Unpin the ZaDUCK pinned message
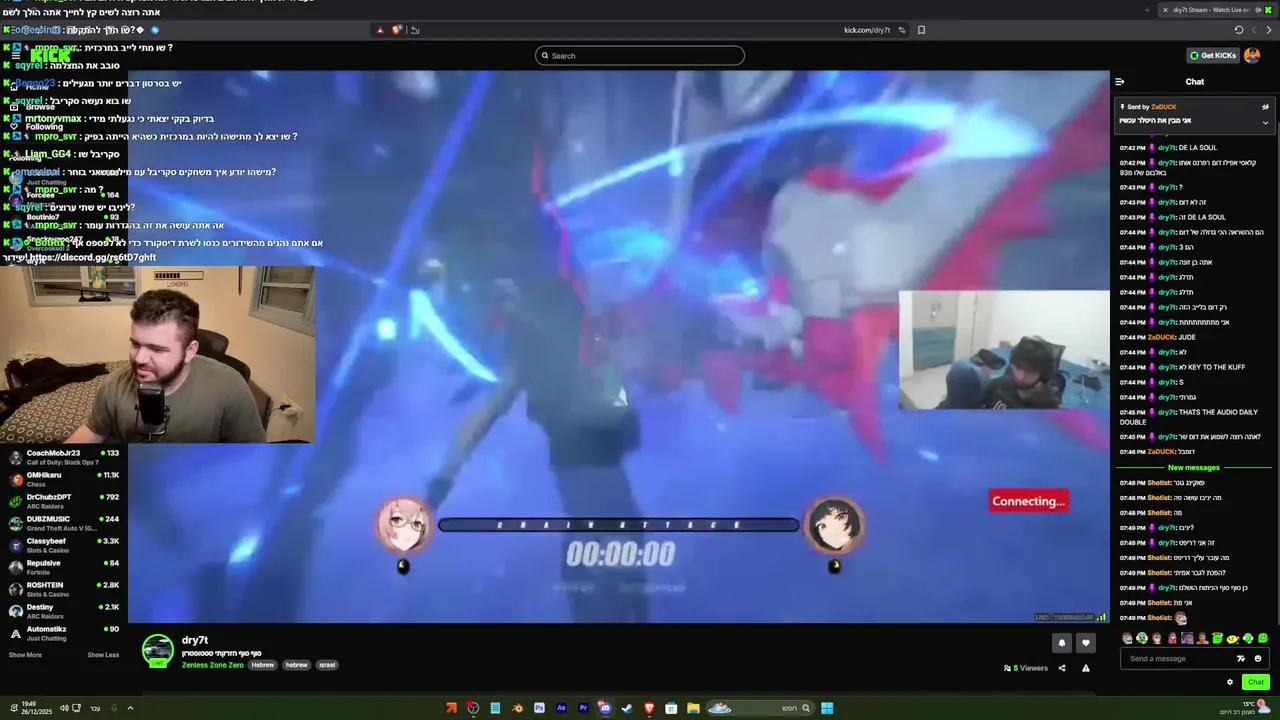 1265,107
